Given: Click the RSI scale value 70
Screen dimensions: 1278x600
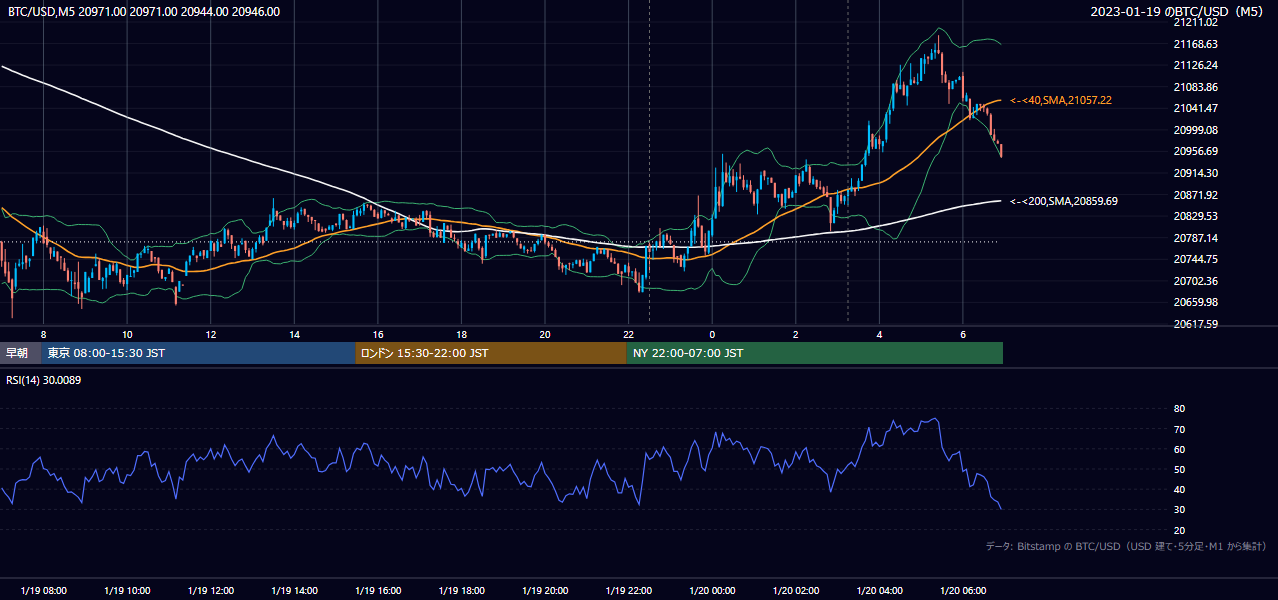Looking at the screenshot, I should click(x=1179, y=429).
